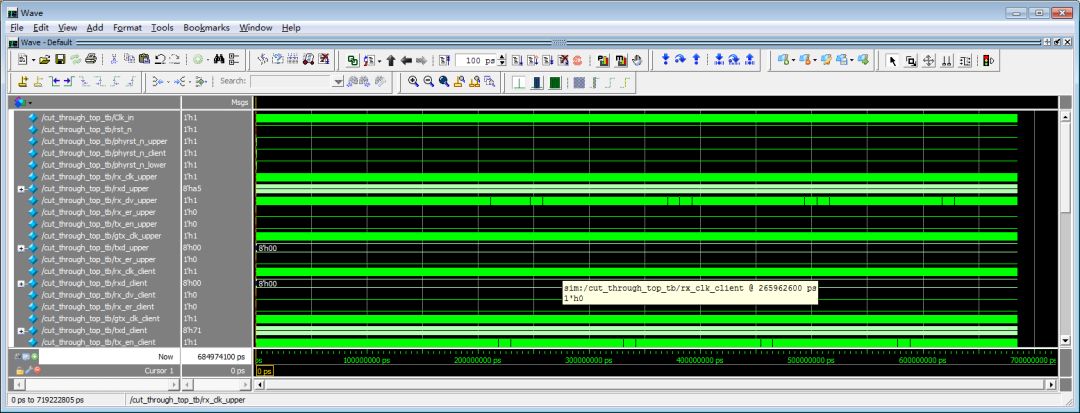Select the rx_er_client signal row
The height and width of the screenshot is (413, 1080).
(x=98, y=307)
